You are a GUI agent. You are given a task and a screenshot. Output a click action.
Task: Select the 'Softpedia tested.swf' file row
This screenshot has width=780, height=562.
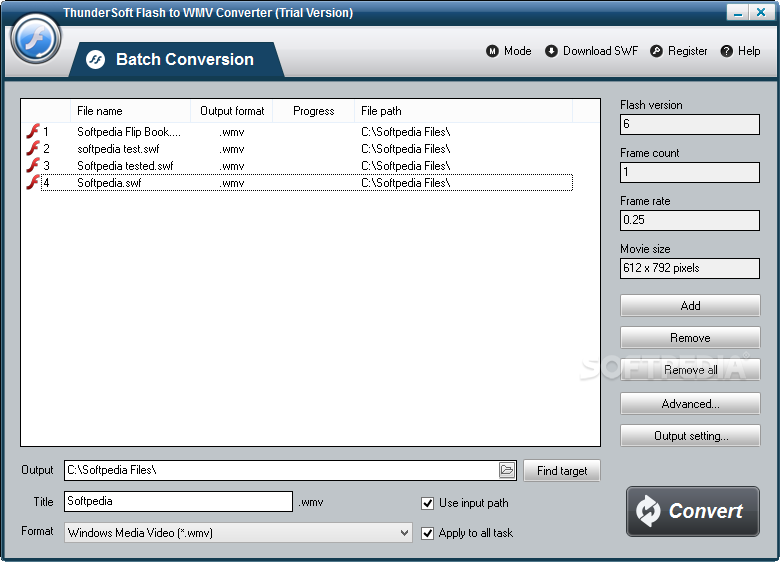[299, 166]
